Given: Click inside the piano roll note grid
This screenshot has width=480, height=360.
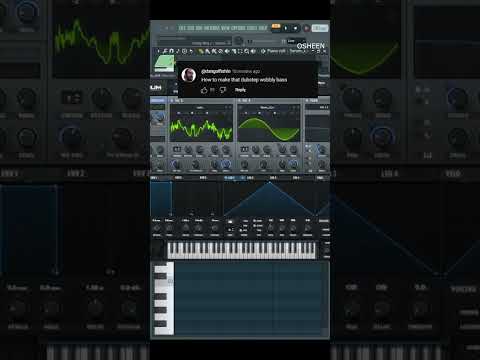Looking at the screenshot, I should tap(248, 298).
